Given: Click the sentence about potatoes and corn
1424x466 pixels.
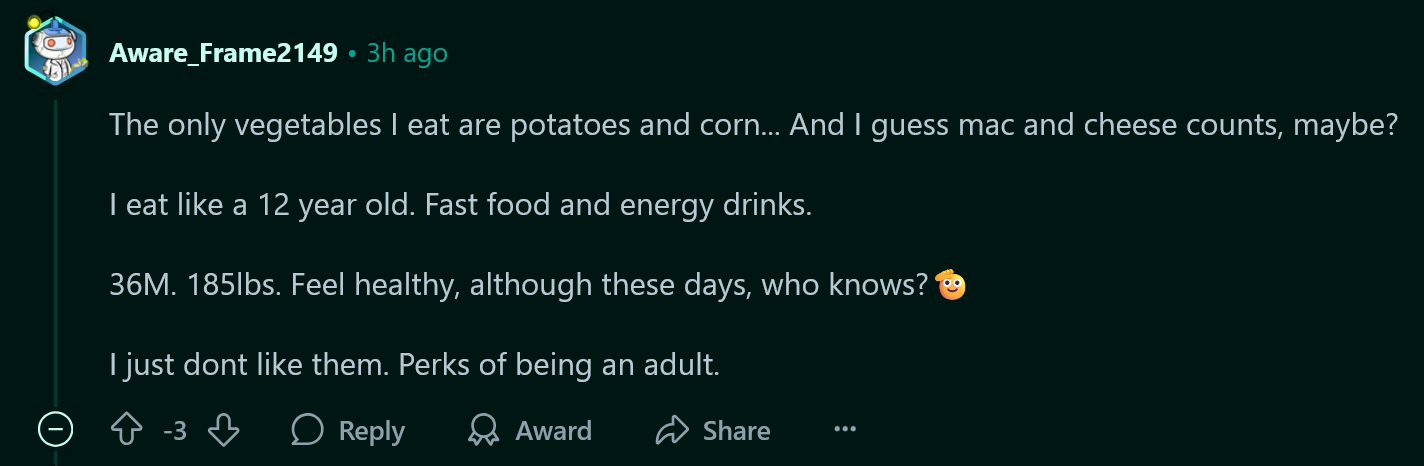Looking at the screenshot, I should (x=753, y=127).
